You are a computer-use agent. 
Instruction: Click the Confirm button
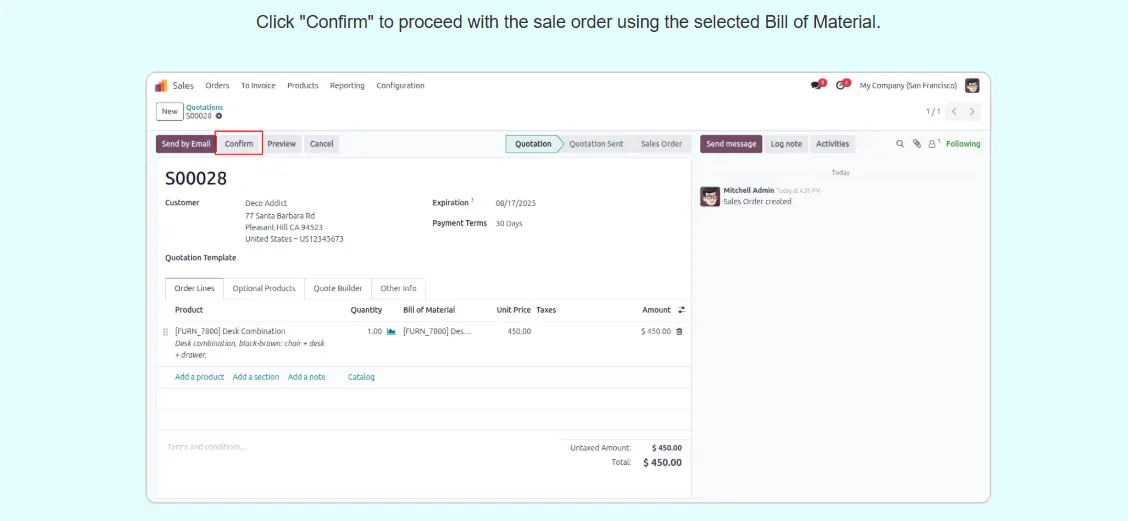pyautogui.click(x=239, y=144)
